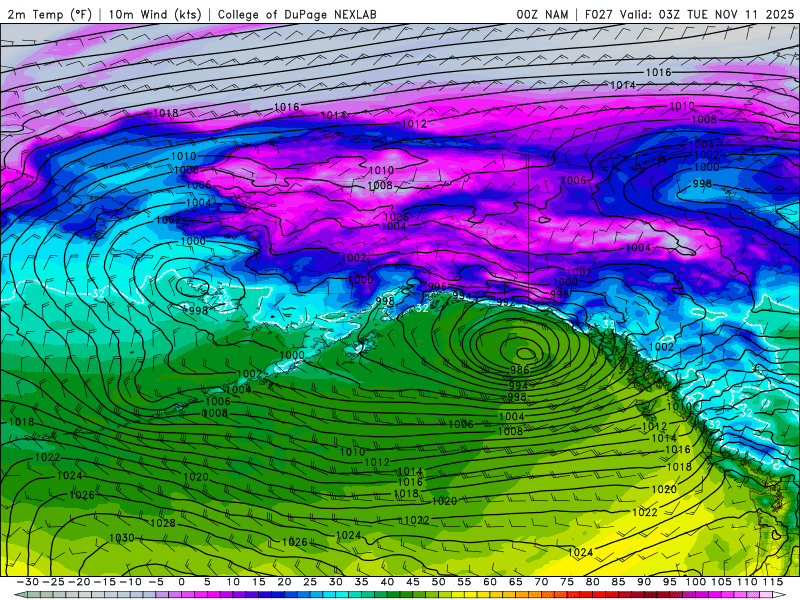Screen dimensions: 800x600
Task: Select the 65 temperature scale label
Action: pyautogui.click(x=515, y=582)
